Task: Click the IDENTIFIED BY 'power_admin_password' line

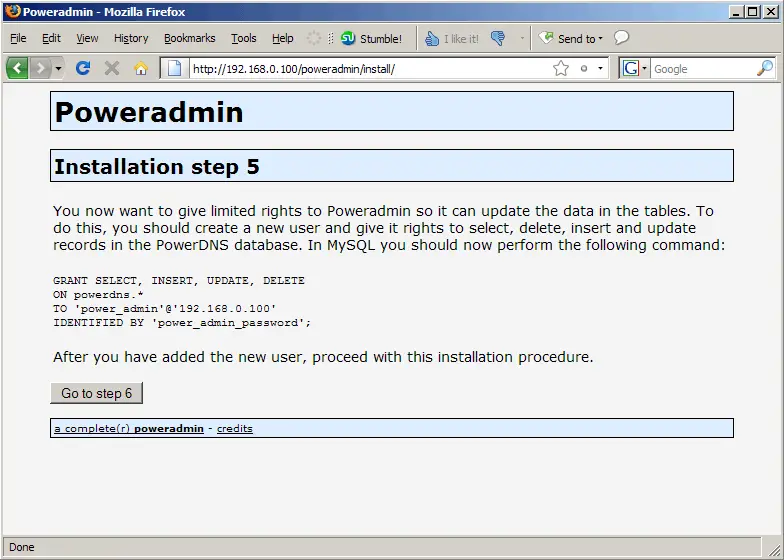Action: [182, 322]
